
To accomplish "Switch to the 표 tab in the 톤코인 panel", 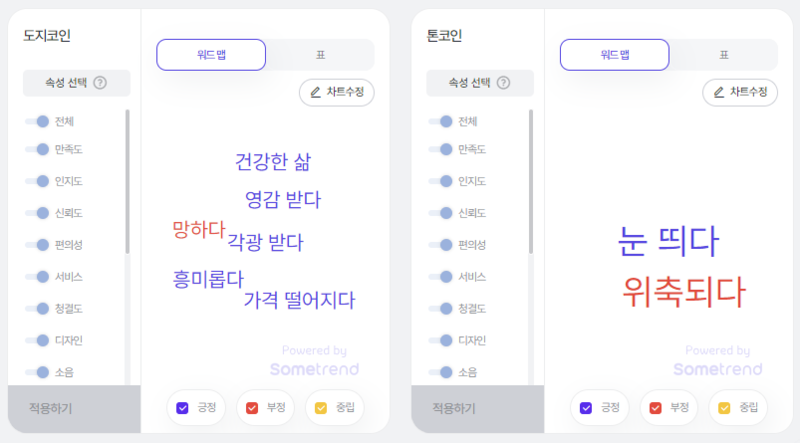I will coord(723,55).
